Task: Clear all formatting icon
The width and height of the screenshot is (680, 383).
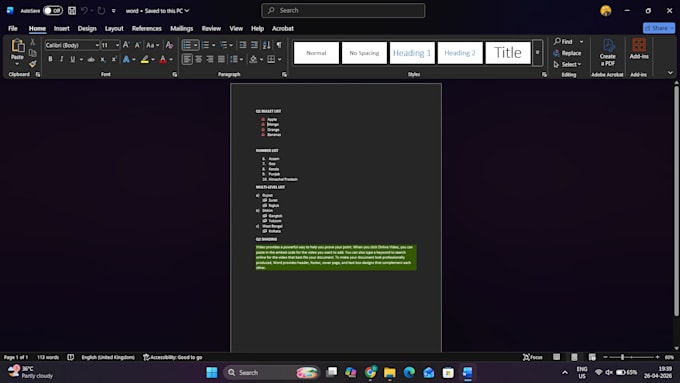Action: click(x=170, y=45)
